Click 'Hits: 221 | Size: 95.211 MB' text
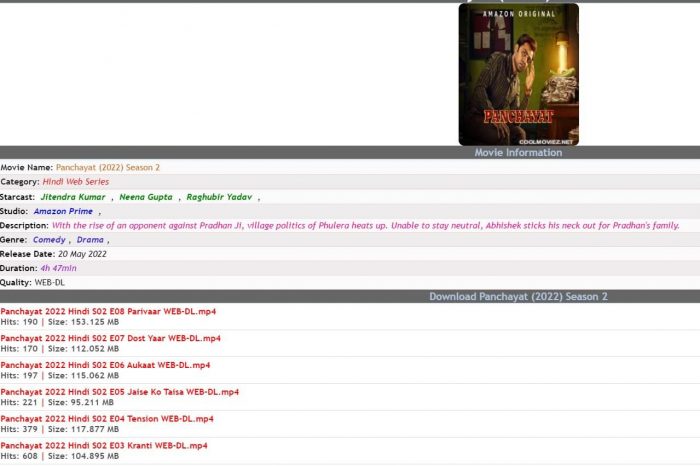 [57, 402]
